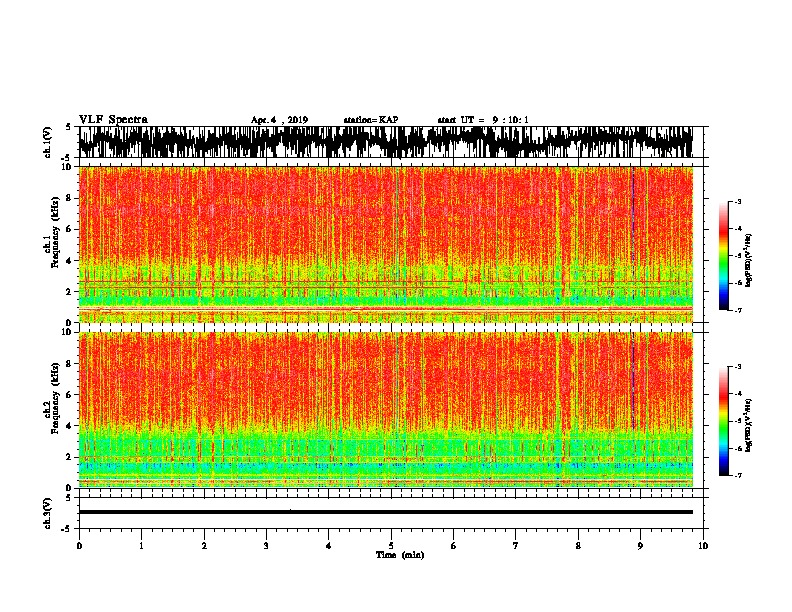Click the time axis tick label "3"
This screenshot has height=612, width=792.
pyautogui.click(x=266, y=546)
